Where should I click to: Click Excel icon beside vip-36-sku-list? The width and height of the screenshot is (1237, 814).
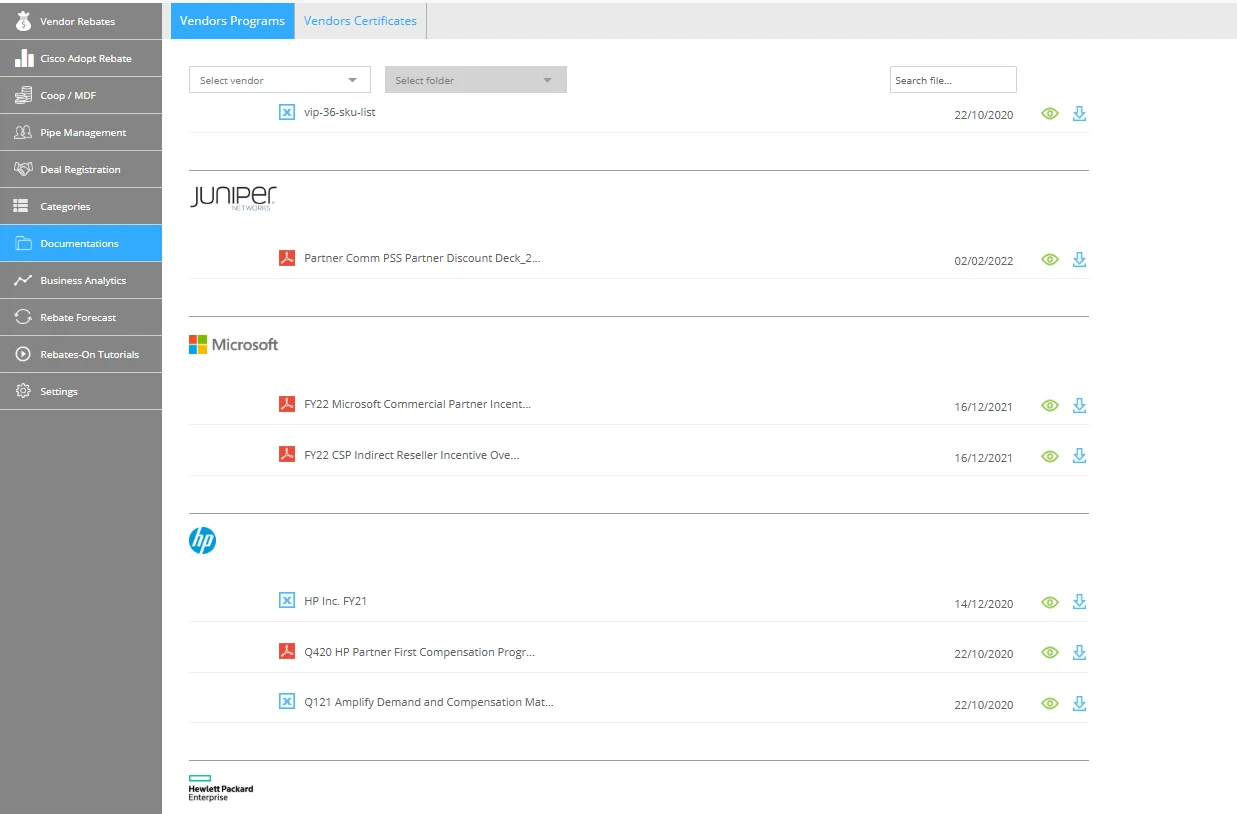(287, 112)
